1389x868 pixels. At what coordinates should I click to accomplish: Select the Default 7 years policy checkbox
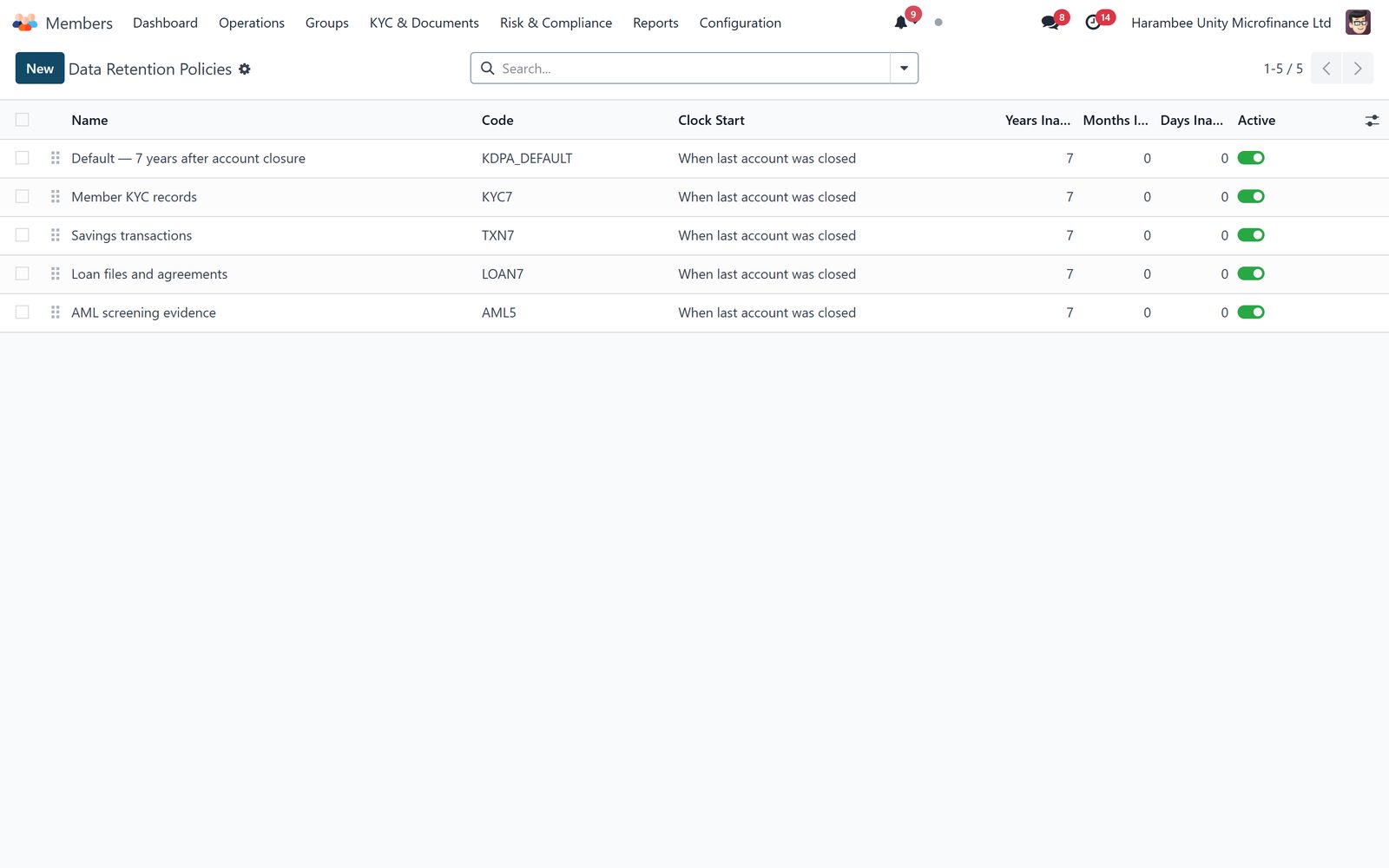point(23,158)
